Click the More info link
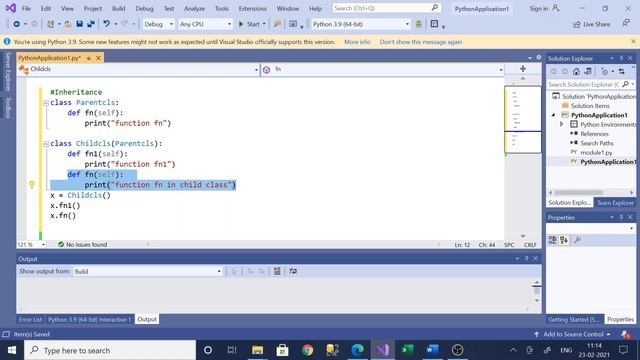The height and width of the screenshot is (360, 640). click(357, 42)
